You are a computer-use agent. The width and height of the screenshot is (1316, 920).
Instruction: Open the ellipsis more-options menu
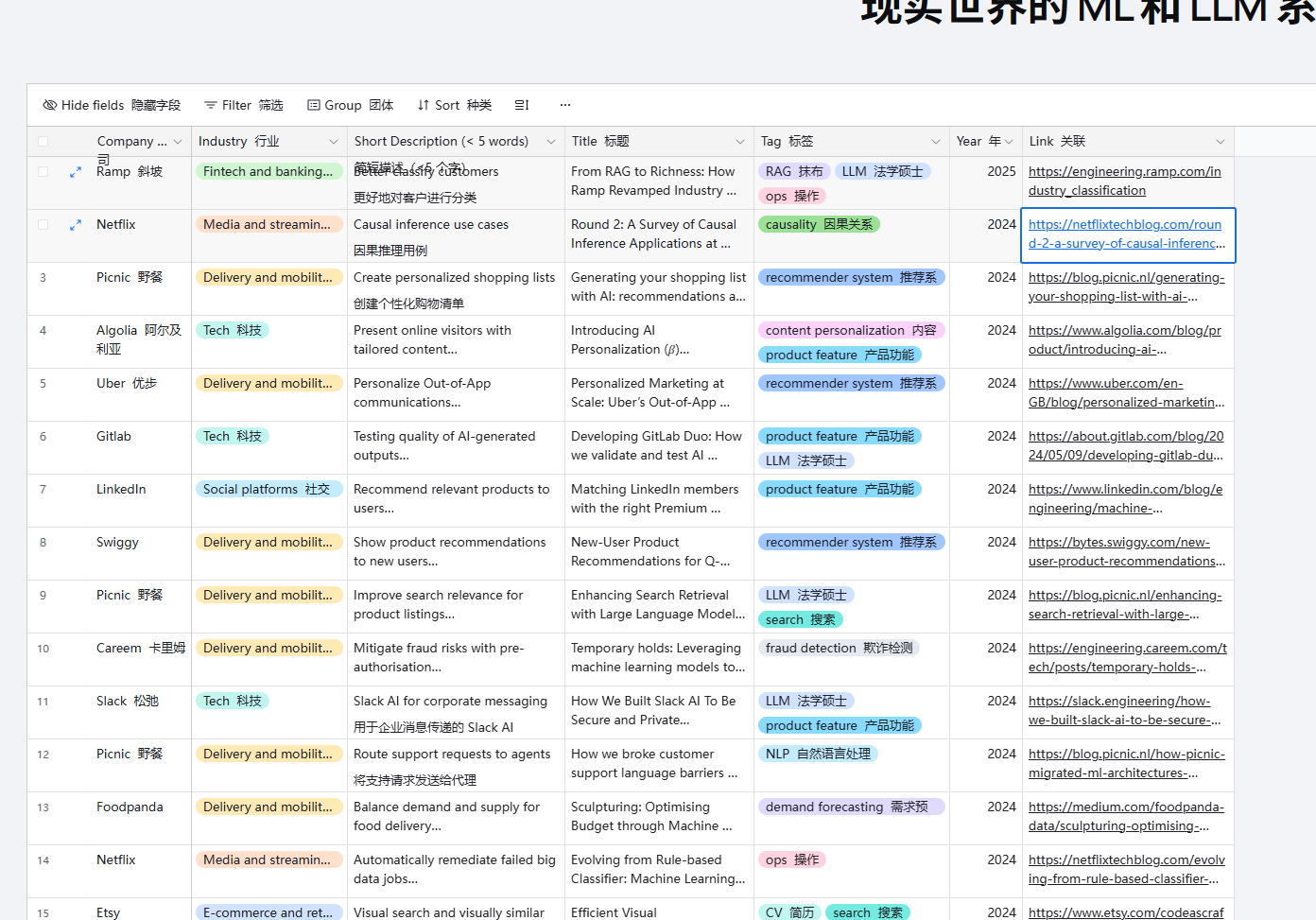pos(565,105)
